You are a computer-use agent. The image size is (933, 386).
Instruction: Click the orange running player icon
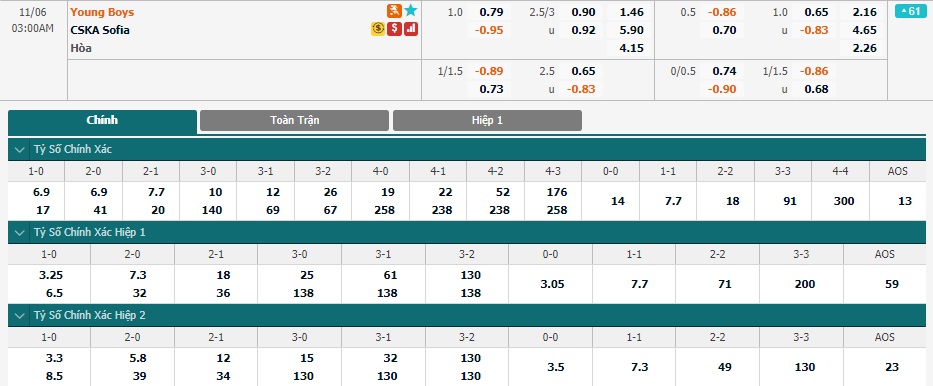click(x=394, y=11)
